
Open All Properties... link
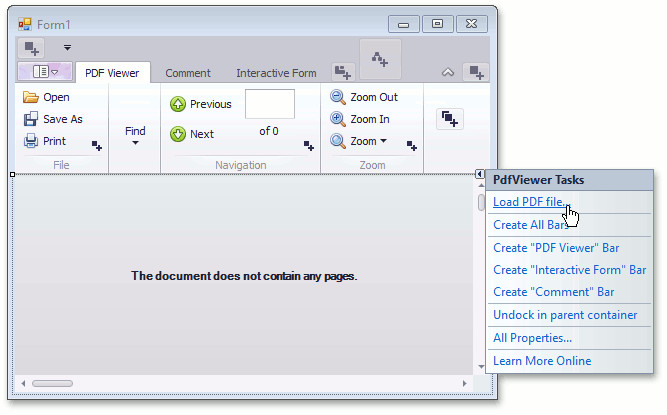click(x=532, y=338)
